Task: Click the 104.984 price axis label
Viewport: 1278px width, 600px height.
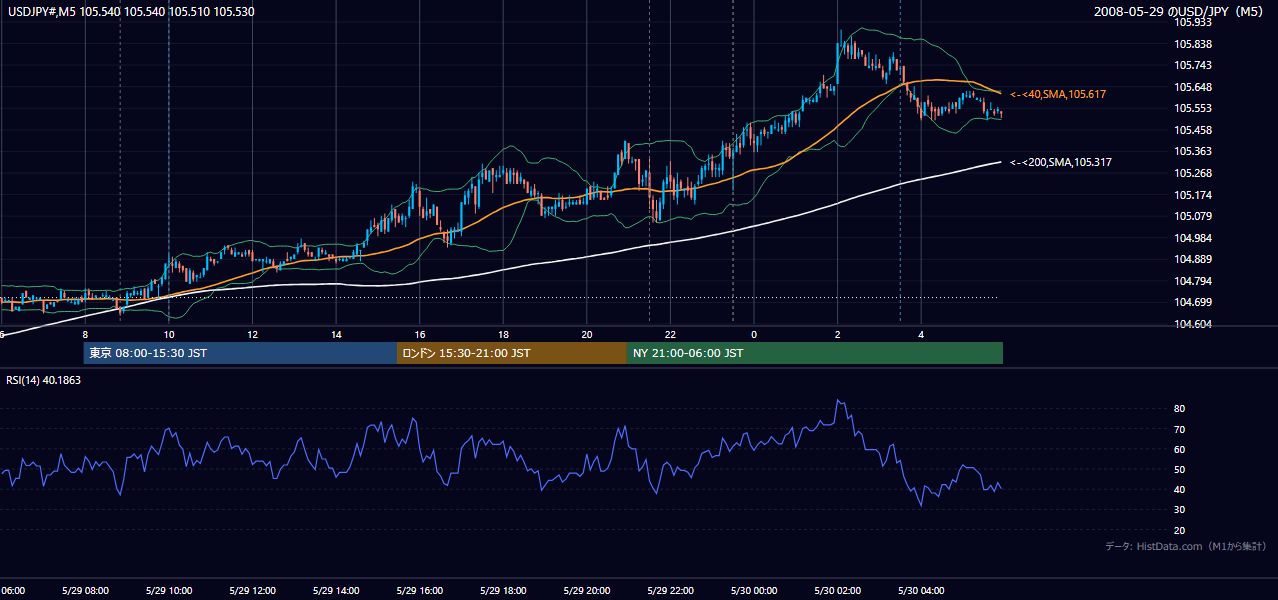Action: (1192, 238)
